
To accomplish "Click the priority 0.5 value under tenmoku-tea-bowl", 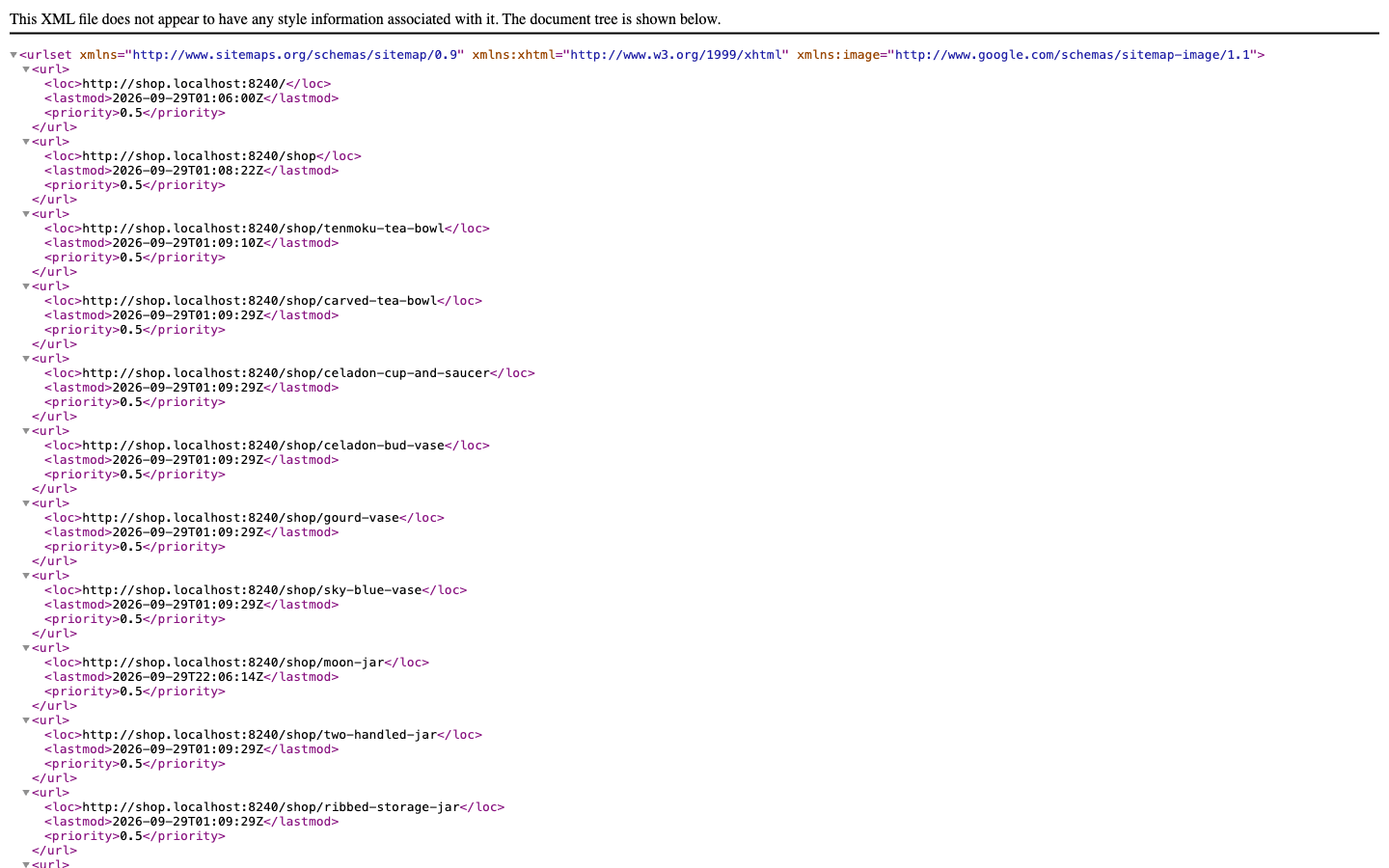I will tap(131, 258).
